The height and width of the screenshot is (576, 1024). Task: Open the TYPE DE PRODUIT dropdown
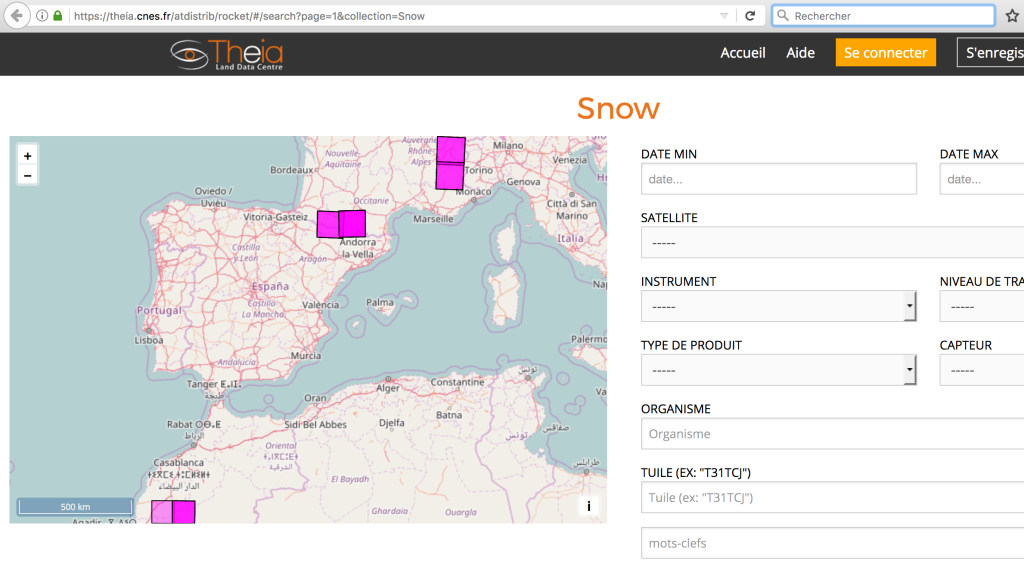[778, 370]
